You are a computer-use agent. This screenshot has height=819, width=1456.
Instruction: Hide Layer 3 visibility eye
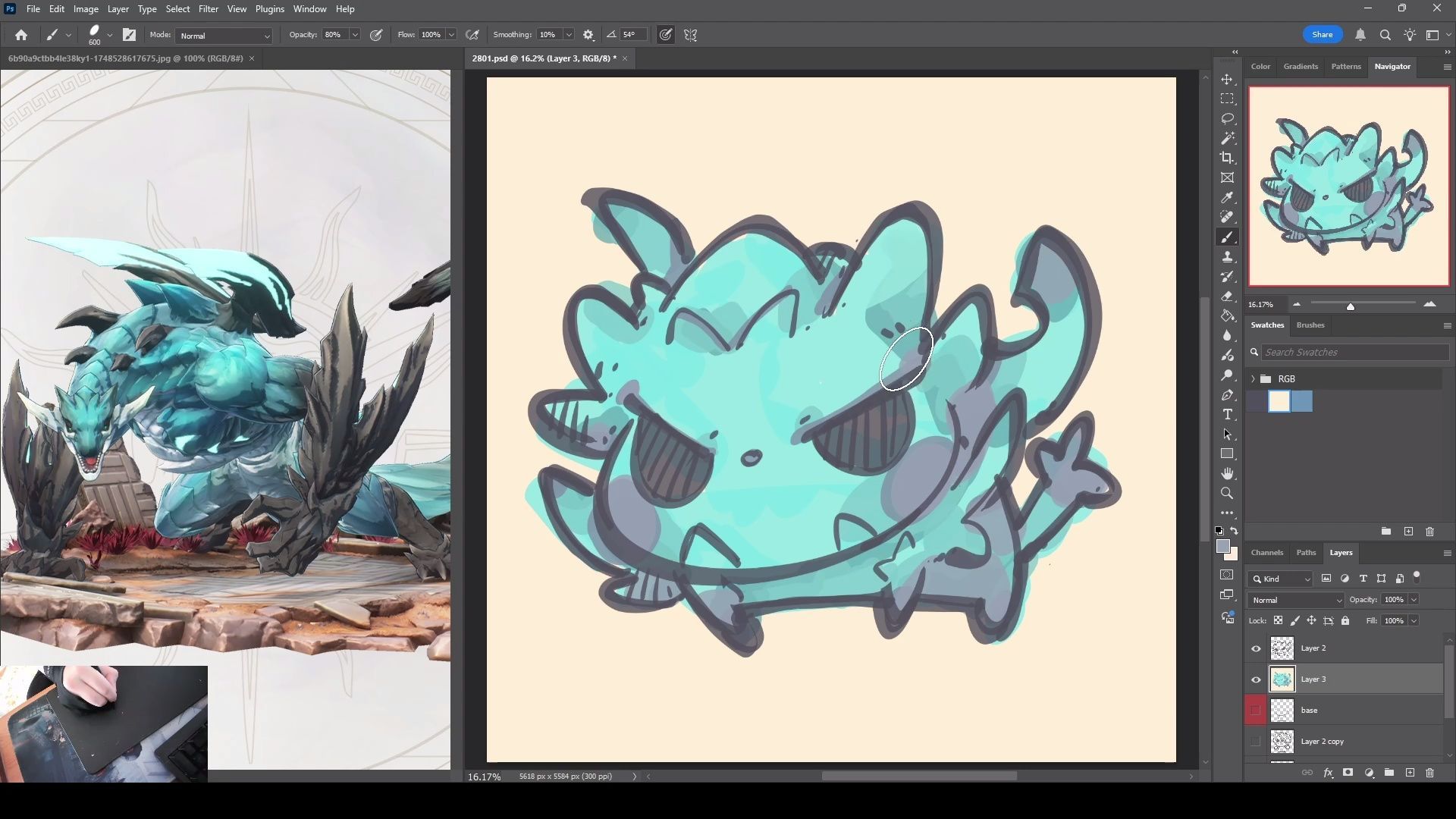point(1256,679)
